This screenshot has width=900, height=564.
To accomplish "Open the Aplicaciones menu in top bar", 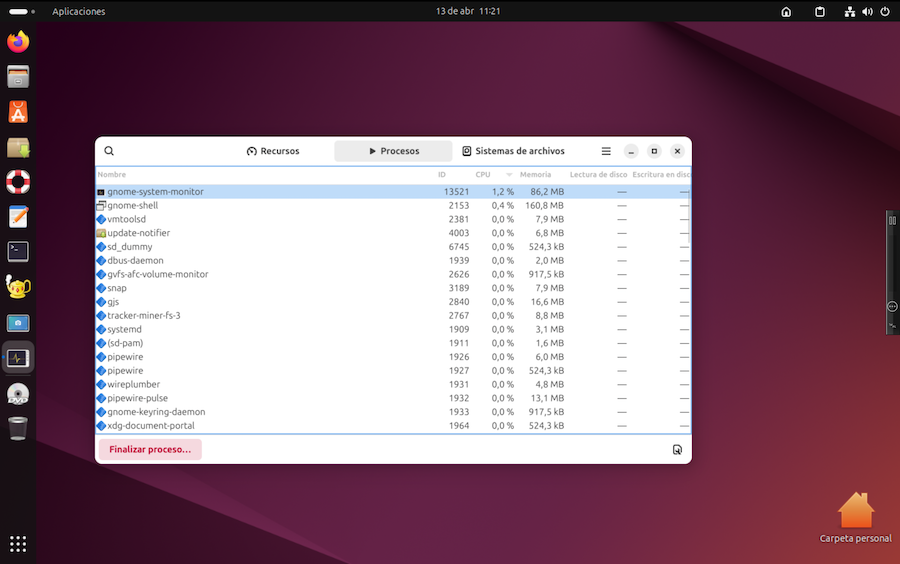I will coord(78,12).
